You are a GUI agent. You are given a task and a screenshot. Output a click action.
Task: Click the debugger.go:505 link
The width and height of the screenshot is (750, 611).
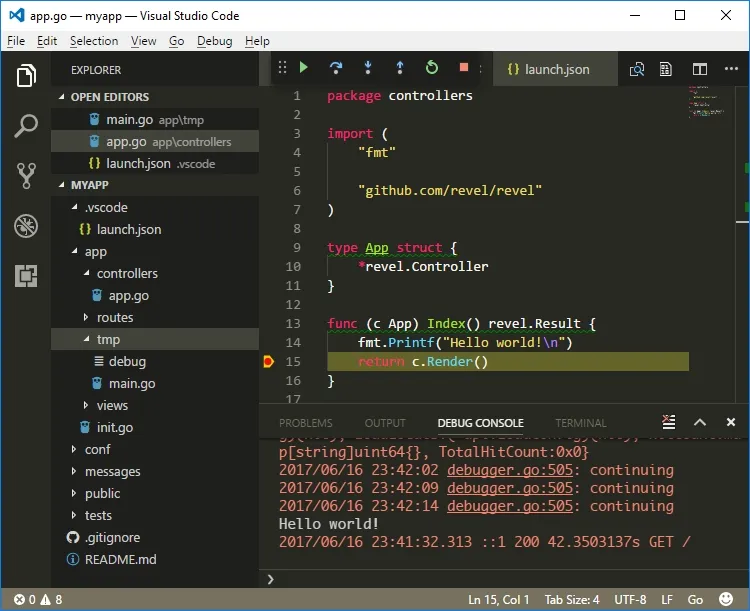[510, 470]
